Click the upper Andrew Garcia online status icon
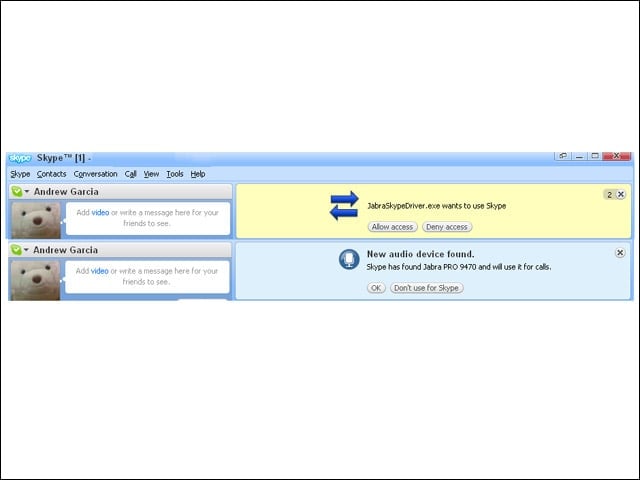The height and width of the screenshot is (480, 640). 16,191
